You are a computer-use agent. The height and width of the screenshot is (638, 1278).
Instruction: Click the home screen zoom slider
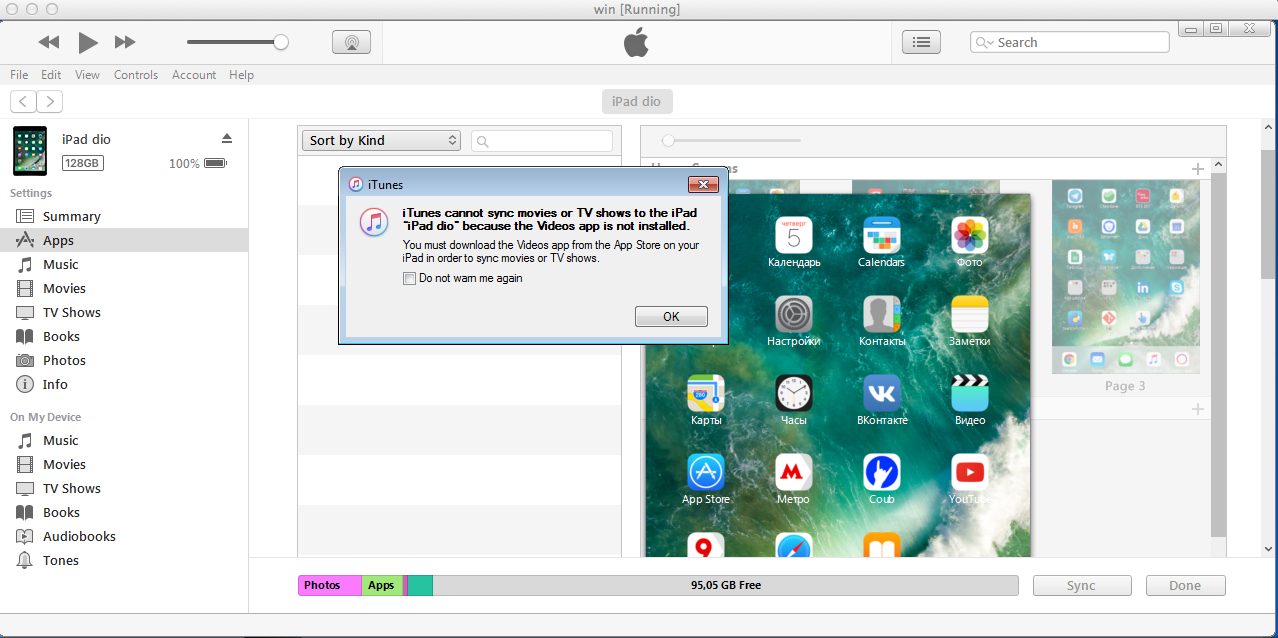tap(668, 141)
